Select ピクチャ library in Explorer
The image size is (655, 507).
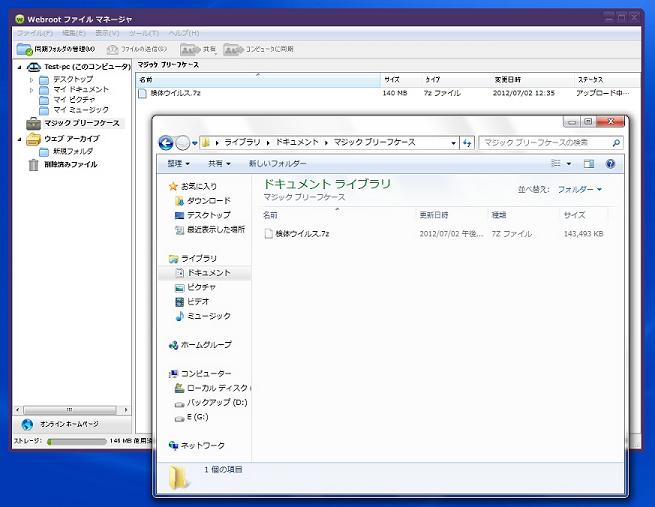click(201, 287)
